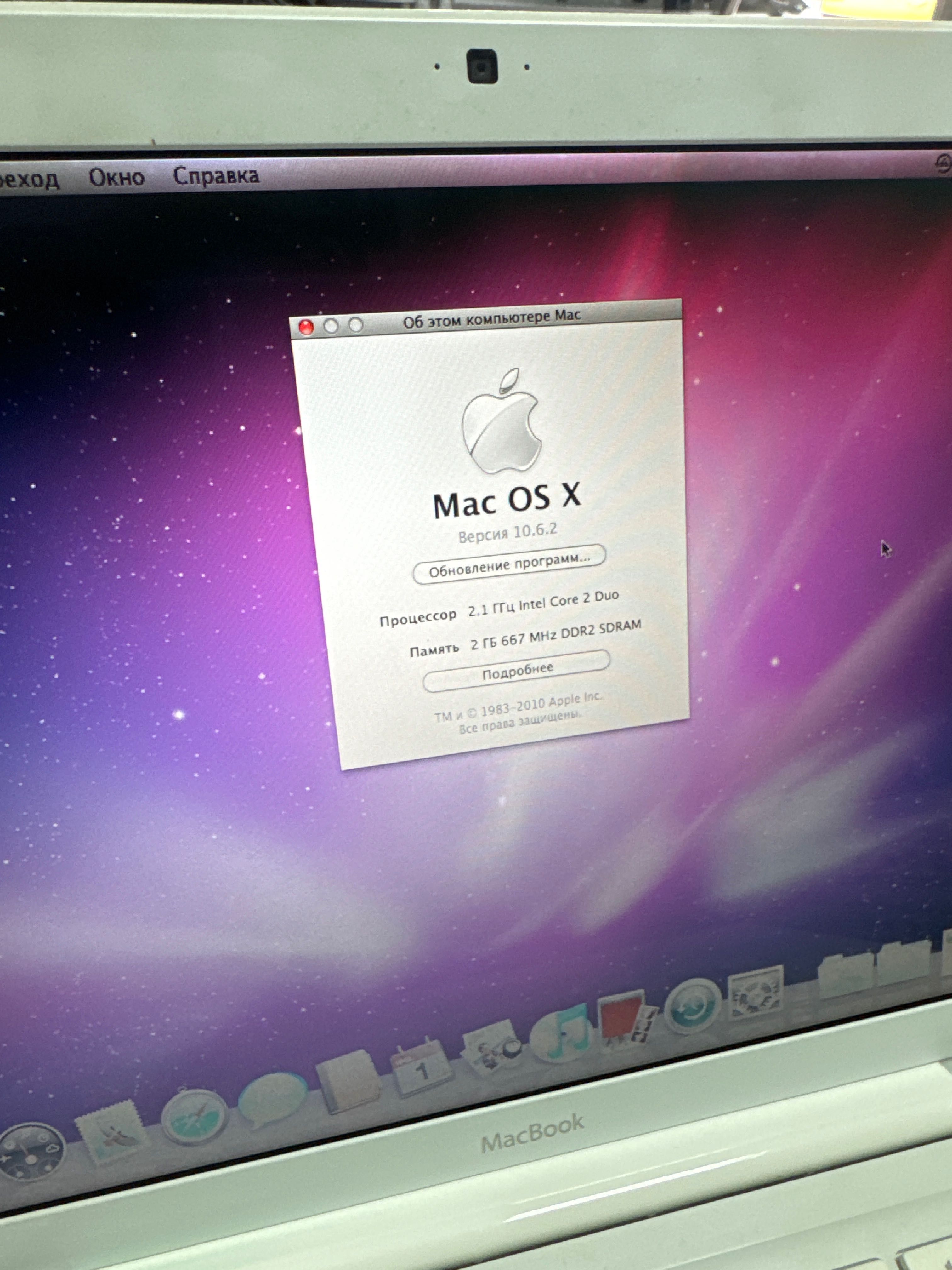The width and height of the screenshot is (952, 1270).
Task: Click the Обновление программ… button
Action: point(510,564)
